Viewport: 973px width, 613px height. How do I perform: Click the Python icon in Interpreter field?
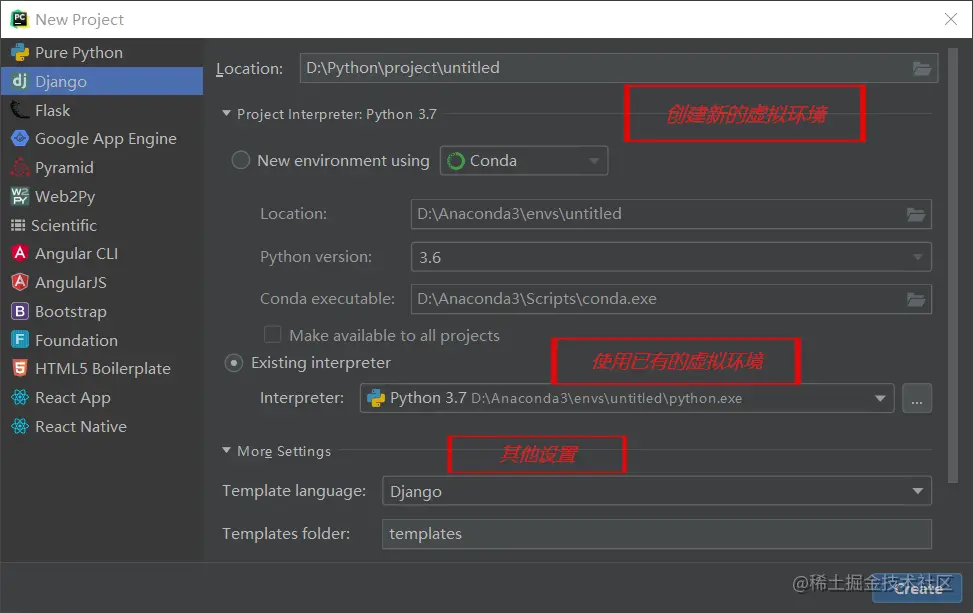click(376, 398)
